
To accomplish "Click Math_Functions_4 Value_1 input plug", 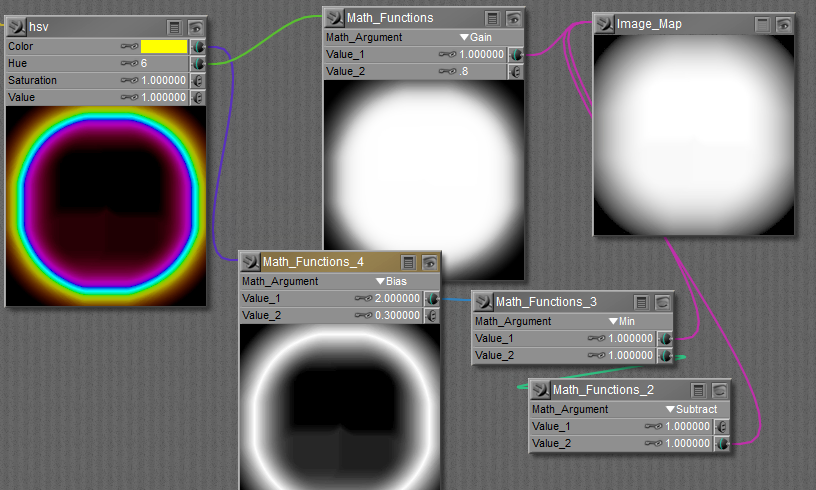I will (432, 299).
